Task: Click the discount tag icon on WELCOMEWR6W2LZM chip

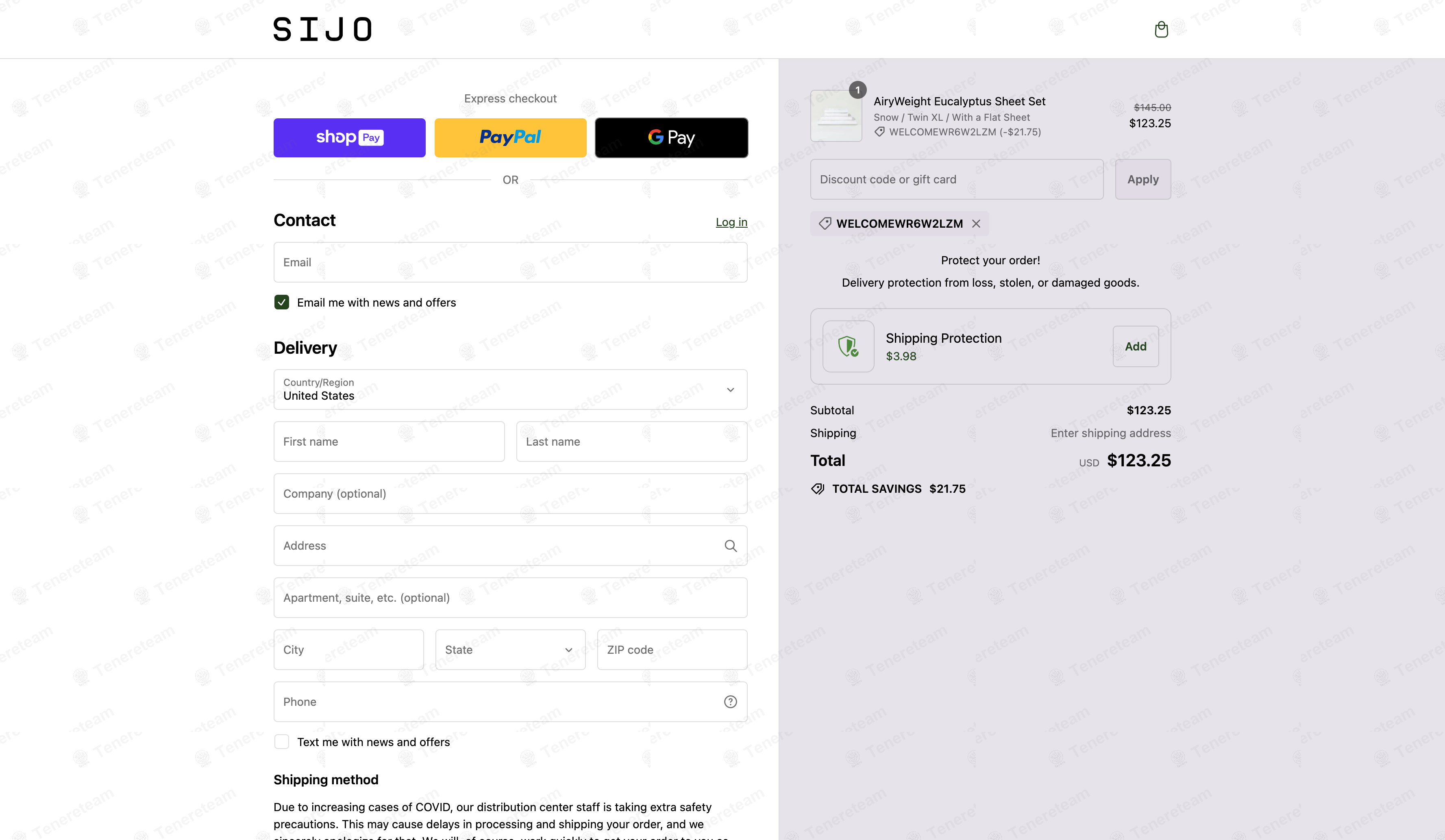Action: point(825,224)
